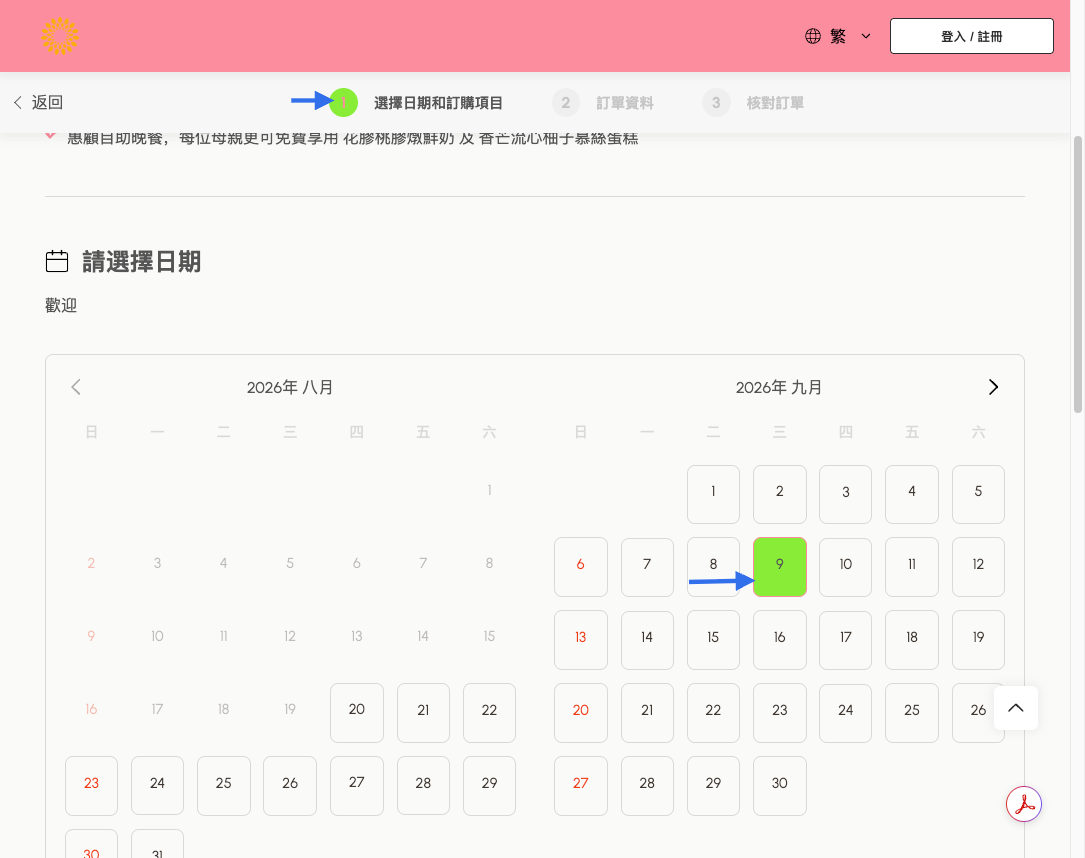Click the scroll-to-top arrow button
This screenshot has height=858, width=1085.
[x=1016, y=708]
